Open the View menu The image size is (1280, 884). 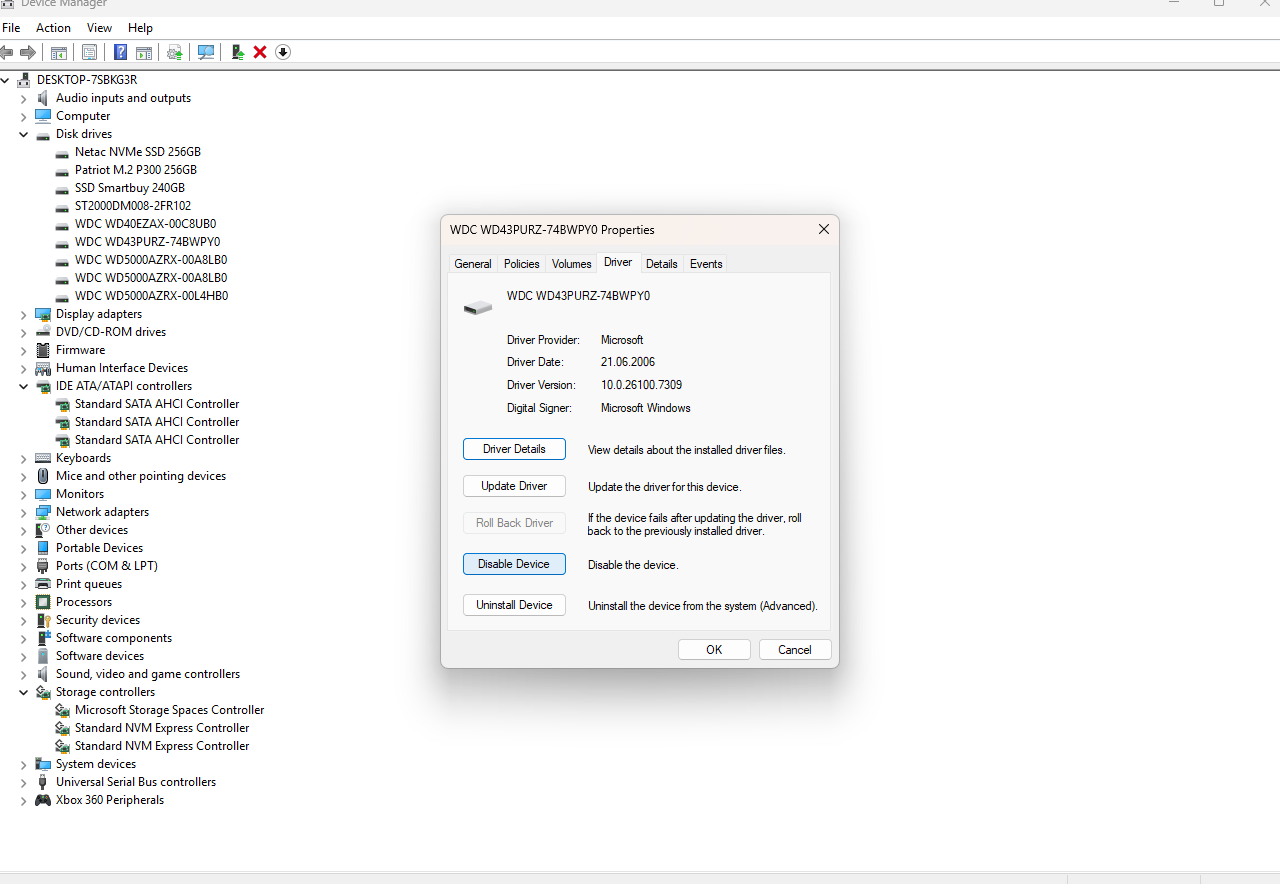coord(99,28)
